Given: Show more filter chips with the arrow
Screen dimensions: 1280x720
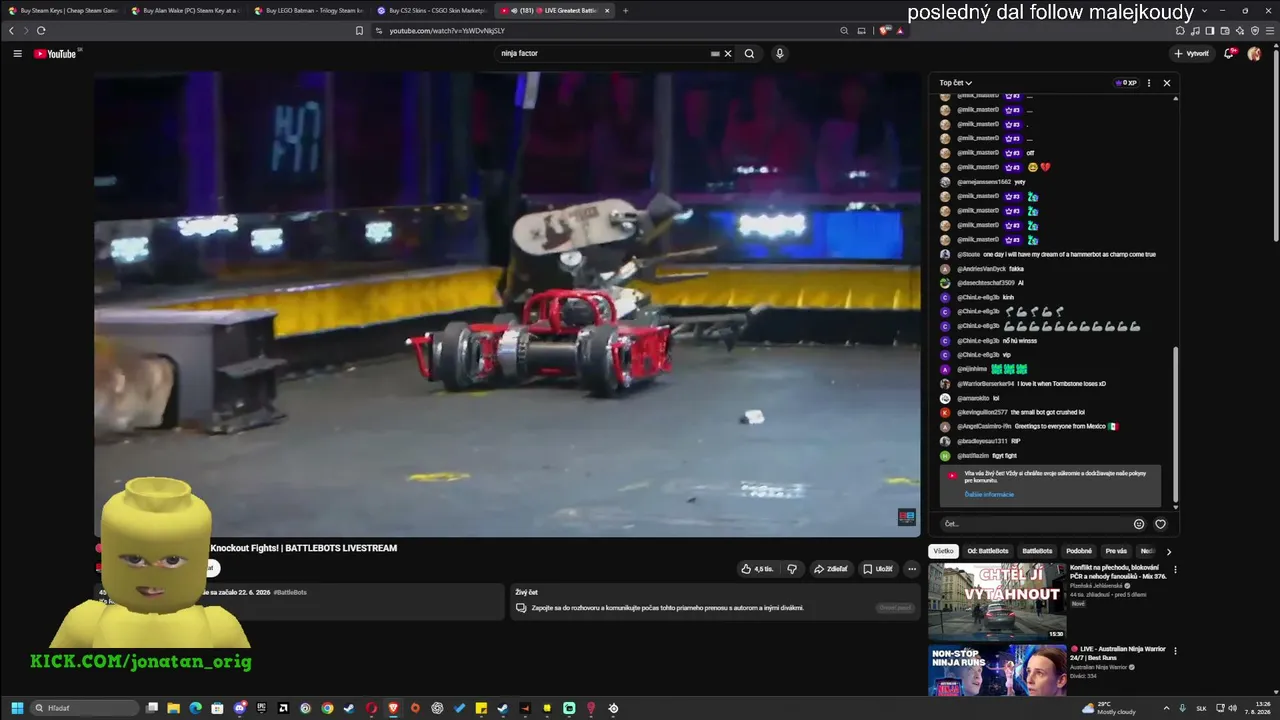Looking at the screenshot, I should pos(1168,551).
